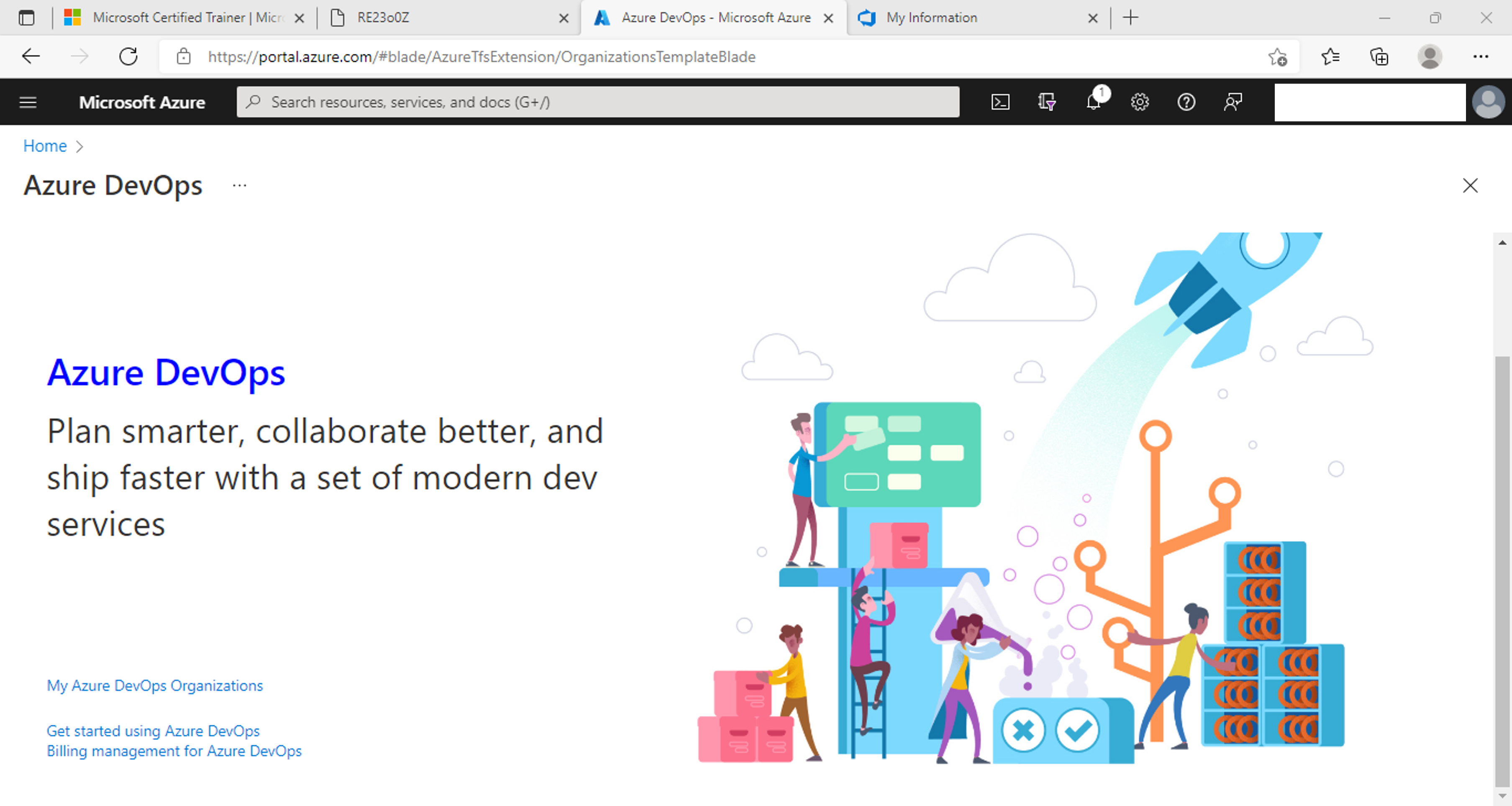The height and width of the screenshot is (806, 1512).
Task: Open browser Settings and more menu
Action: [1480, 57]
